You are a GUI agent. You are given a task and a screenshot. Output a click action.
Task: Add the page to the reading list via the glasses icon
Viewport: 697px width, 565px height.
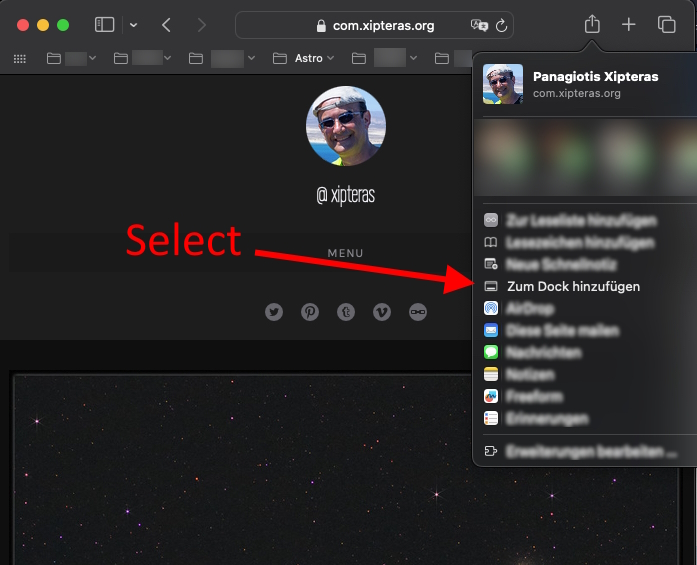491,220
